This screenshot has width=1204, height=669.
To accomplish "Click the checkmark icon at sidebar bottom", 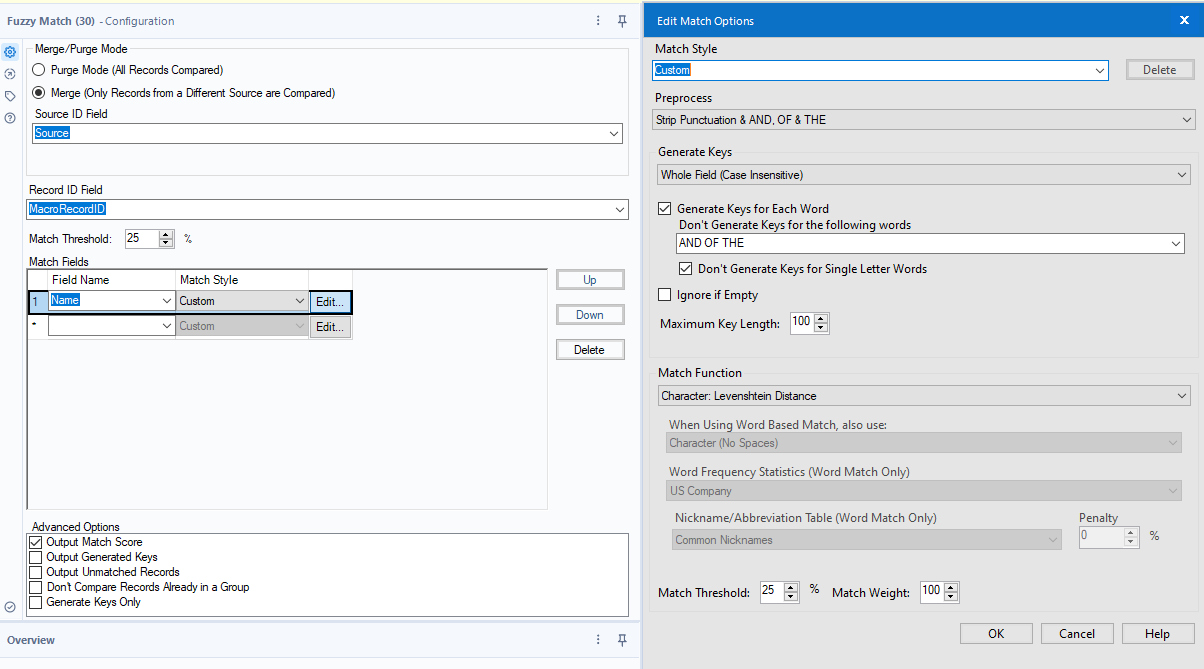I will coord(10,607).
